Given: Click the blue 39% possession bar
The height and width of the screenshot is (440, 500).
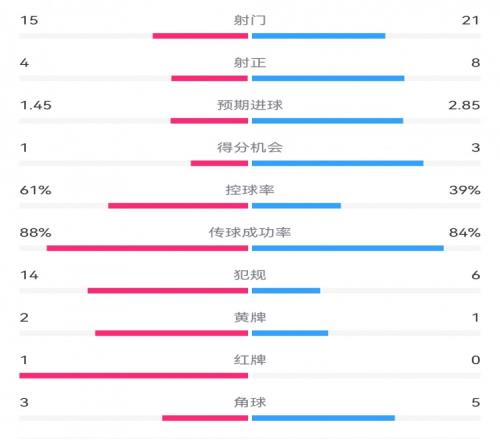Looking at the screenshot, I should [x=296, y=206].
